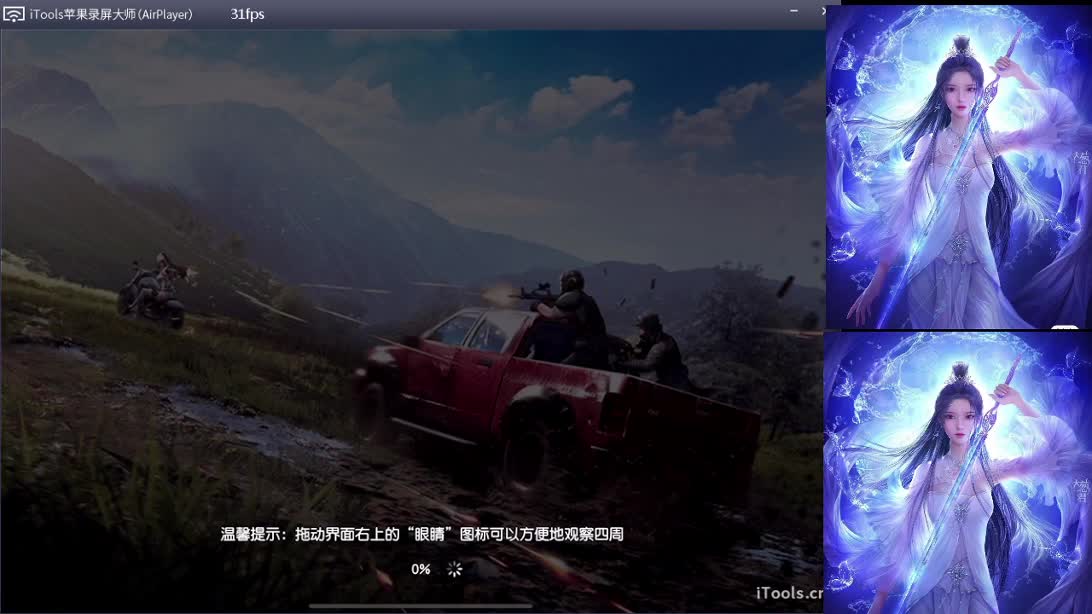Click the iTools苹果录屏大师 (AirPlayer) title text

click(x=111, y=14)
